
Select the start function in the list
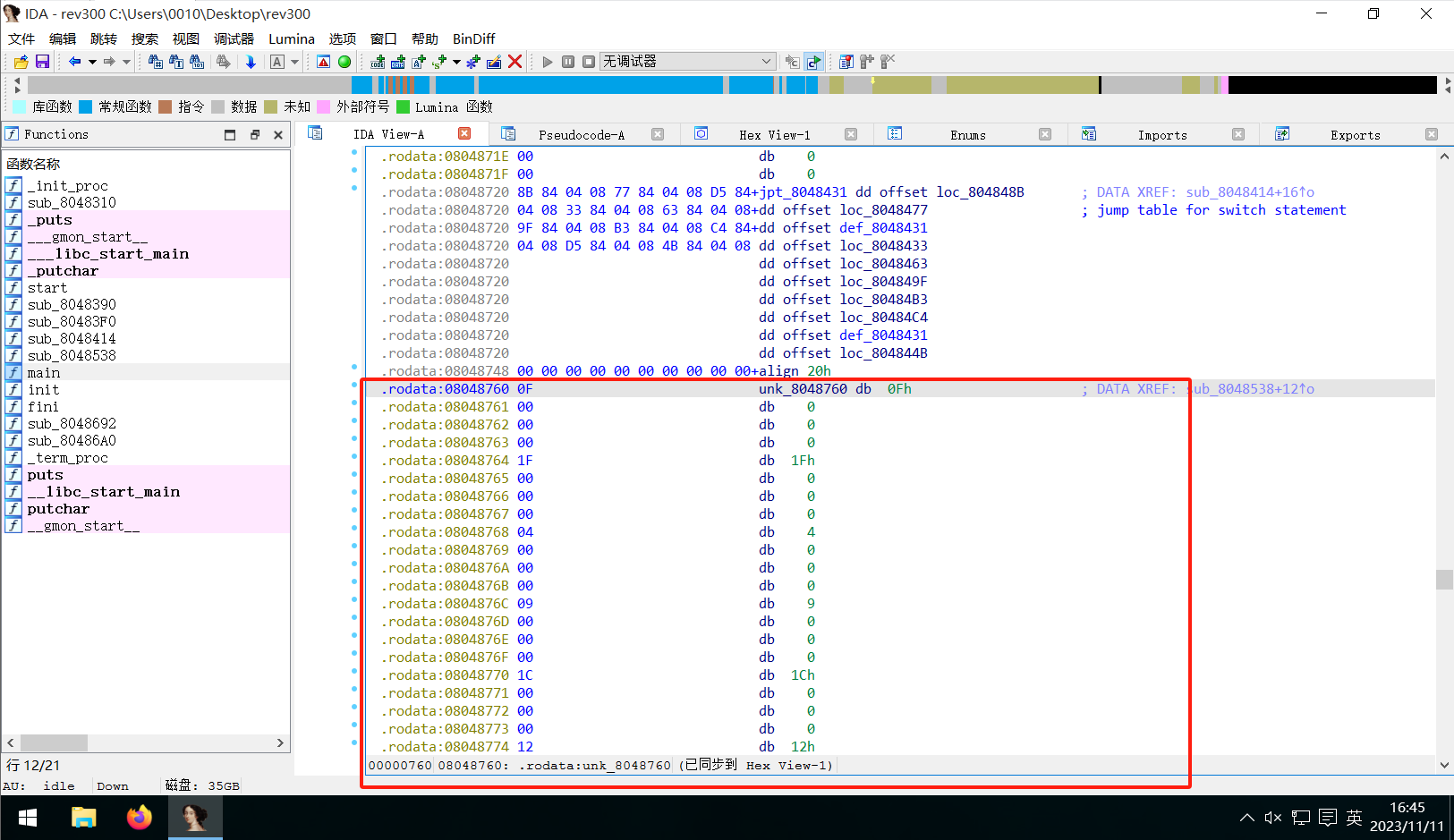[147, 287]
